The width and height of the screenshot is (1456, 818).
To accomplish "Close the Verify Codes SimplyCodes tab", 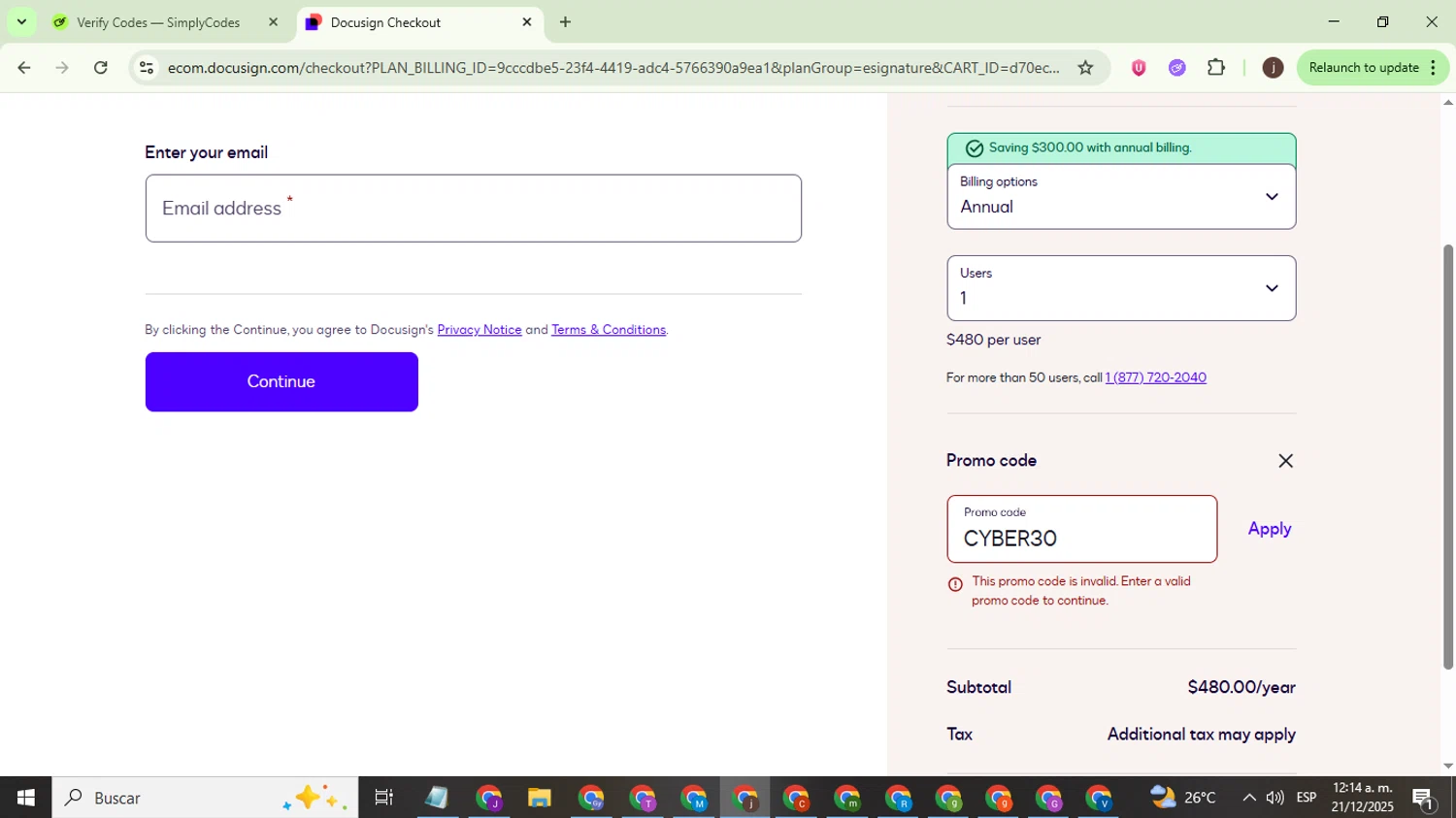I will click(x=273, y=22).
